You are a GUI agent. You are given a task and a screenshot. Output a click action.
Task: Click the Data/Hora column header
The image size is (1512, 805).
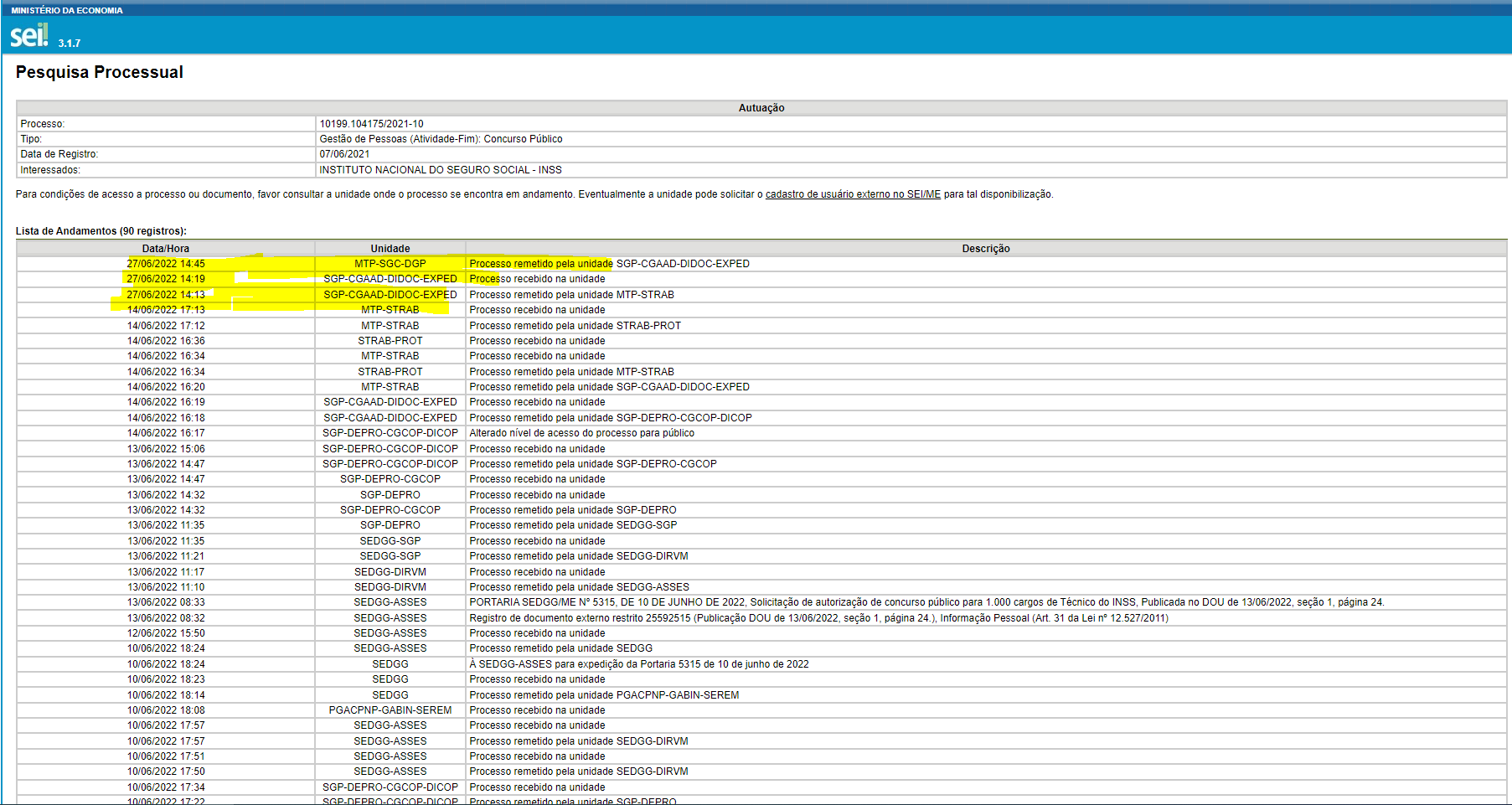click(166, 249)
